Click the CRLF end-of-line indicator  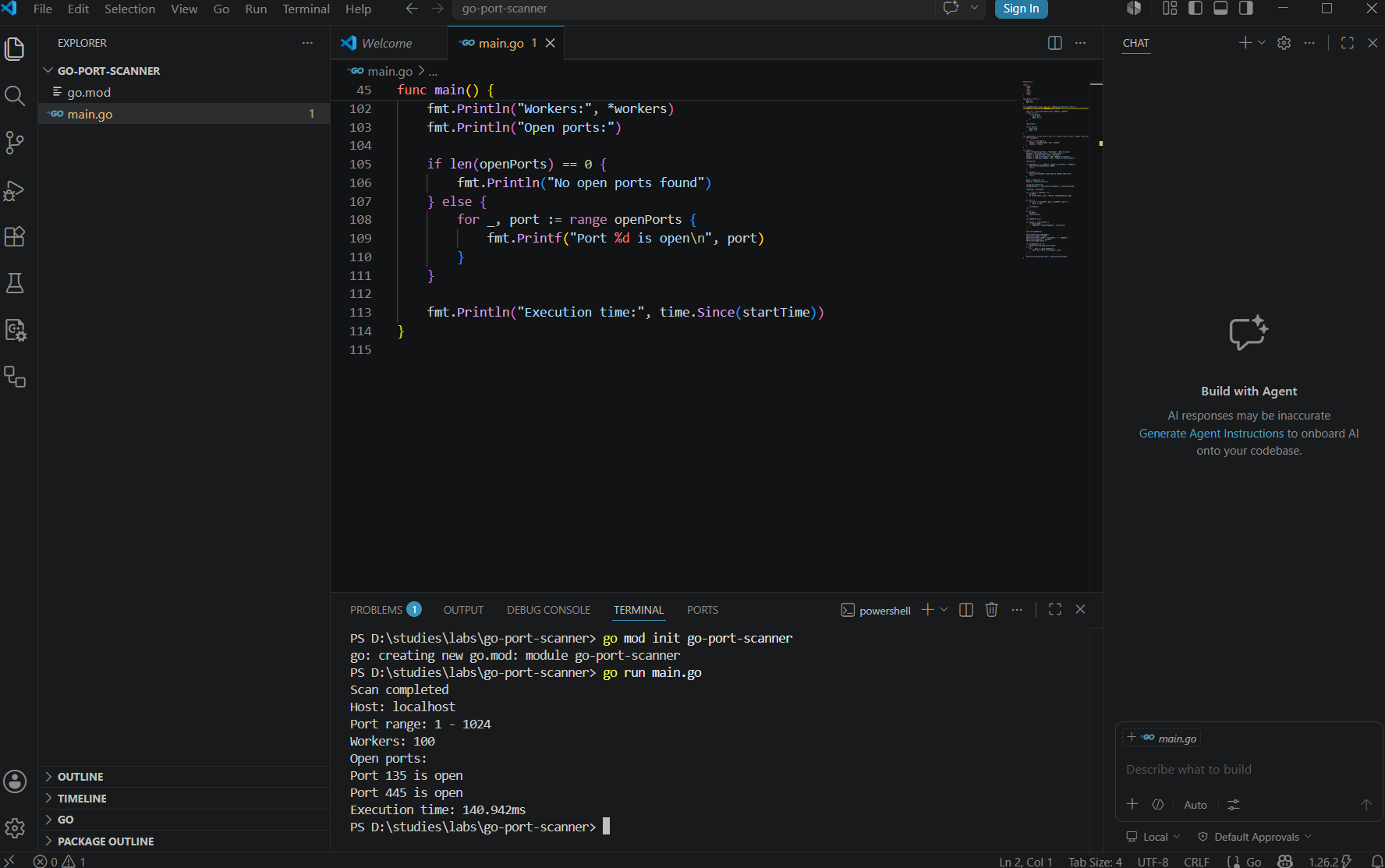pyautogui.click(x=1196, y=861)
